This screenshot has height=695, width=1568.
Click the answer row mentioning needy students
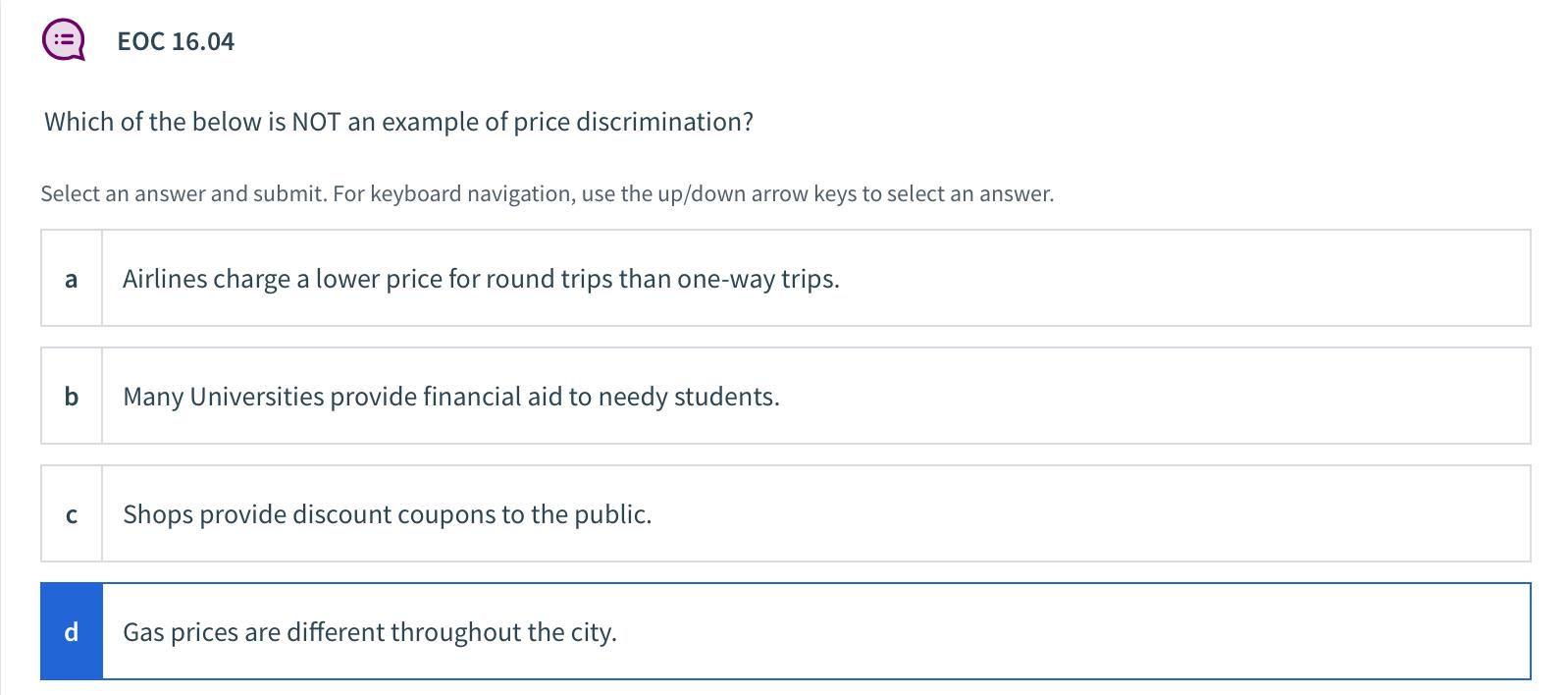(450, 397)
